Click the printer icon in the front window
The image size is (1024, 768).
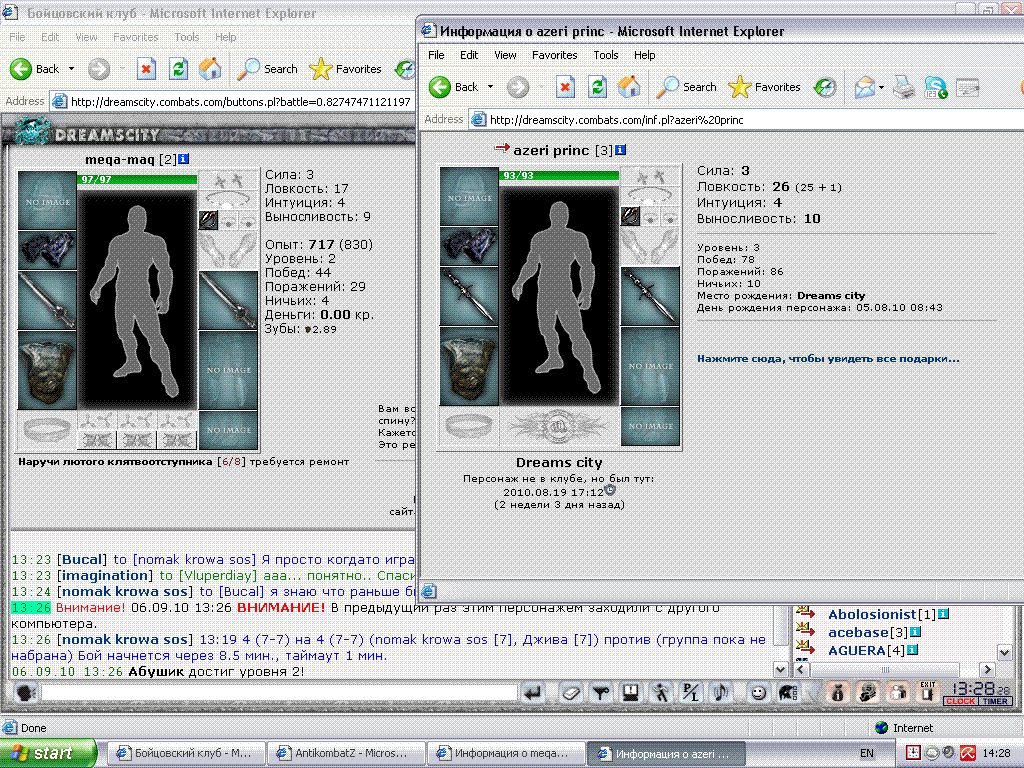click(904, 87)
